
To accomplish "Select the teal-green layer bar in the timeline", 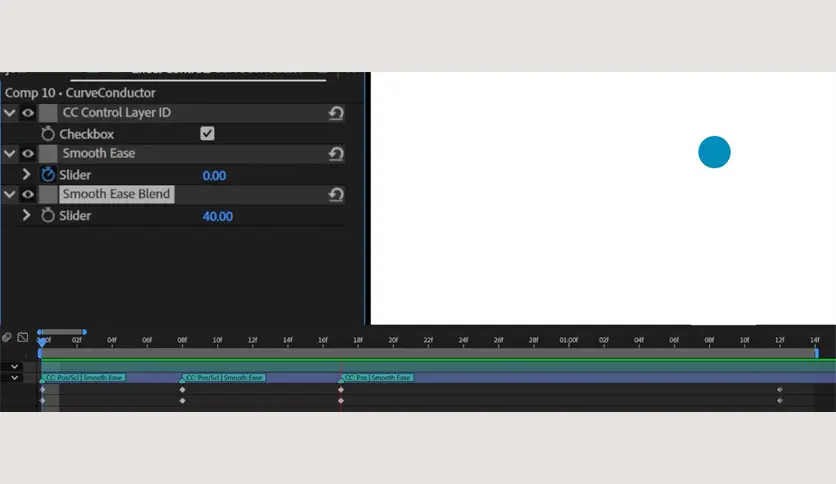I will pyautogui.click(x=437, y=366).
